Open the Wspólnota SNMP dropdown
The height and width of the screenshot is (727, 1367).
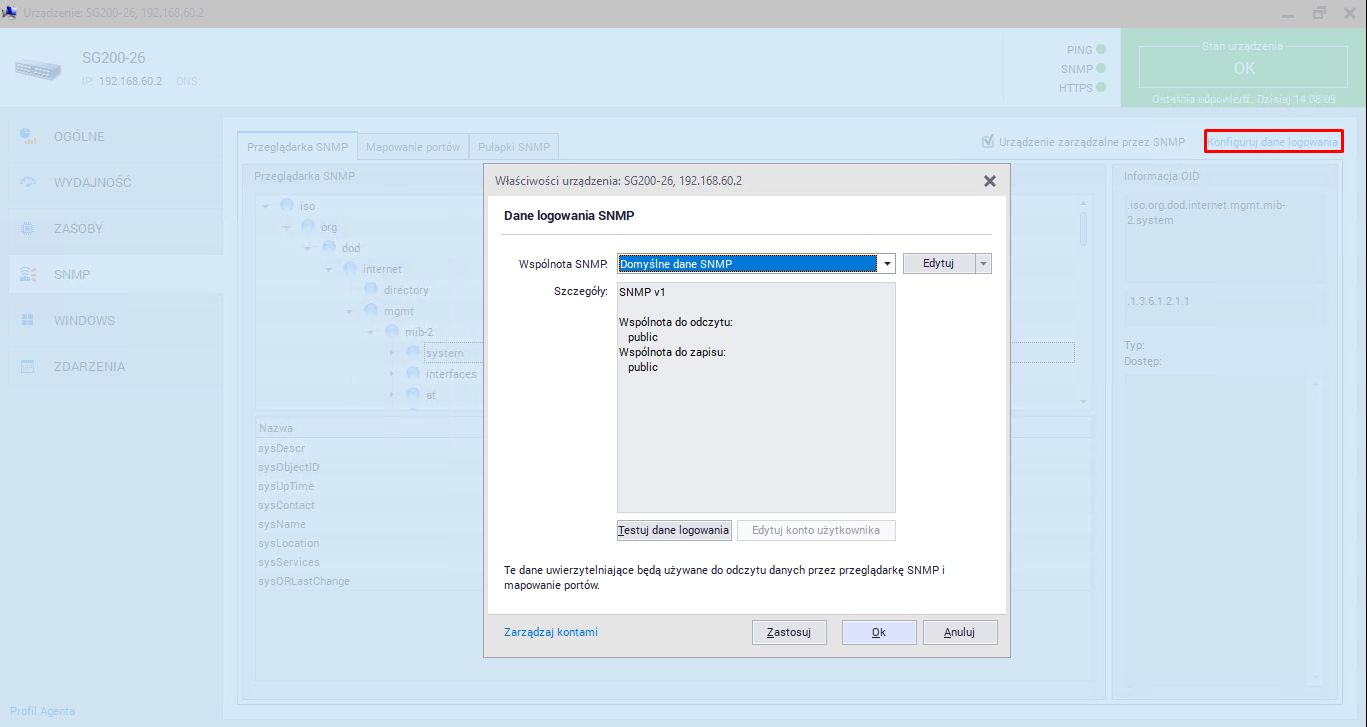point(886,264)
